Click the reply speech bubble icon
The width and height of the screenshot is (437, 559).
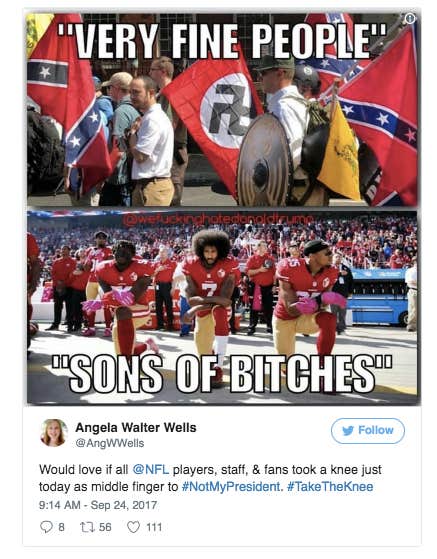46,527
